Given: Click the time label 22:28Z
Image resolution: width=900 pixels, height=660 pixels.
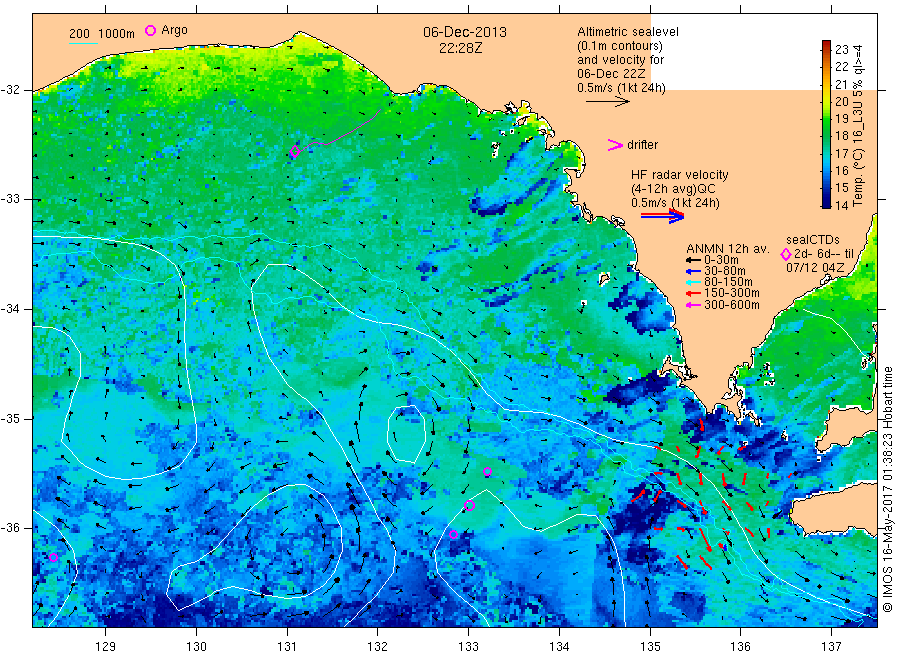Looking at the screenshot, I should point(460,48).
